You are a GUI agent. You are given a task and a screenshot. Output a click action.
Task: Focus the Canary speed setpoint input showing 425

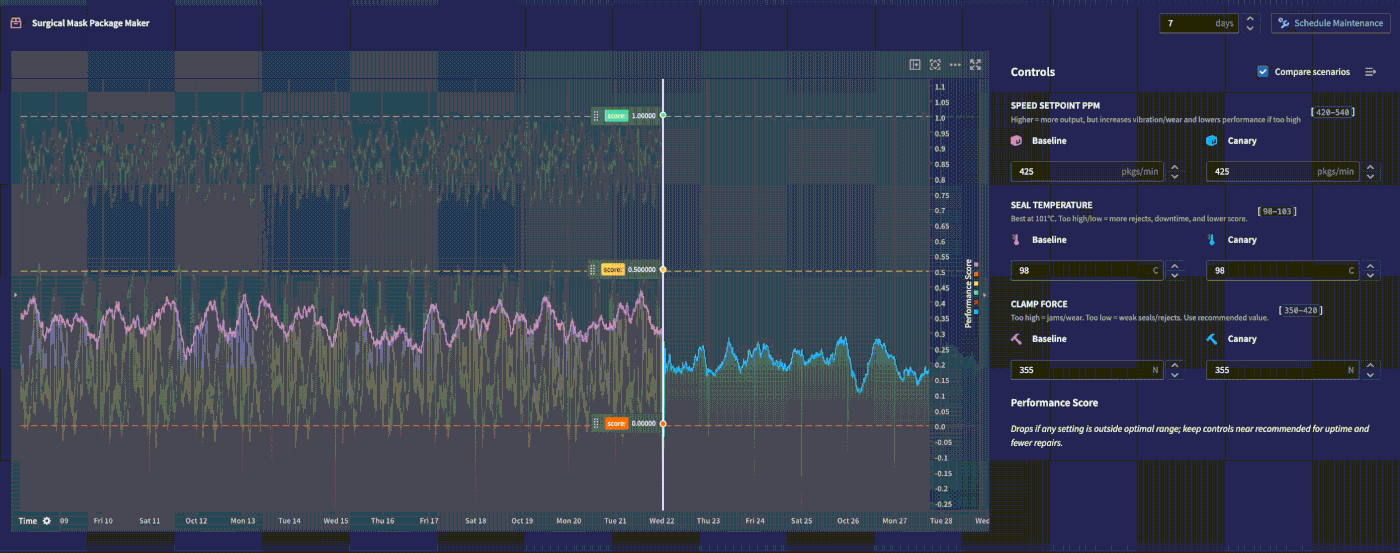1284,172
